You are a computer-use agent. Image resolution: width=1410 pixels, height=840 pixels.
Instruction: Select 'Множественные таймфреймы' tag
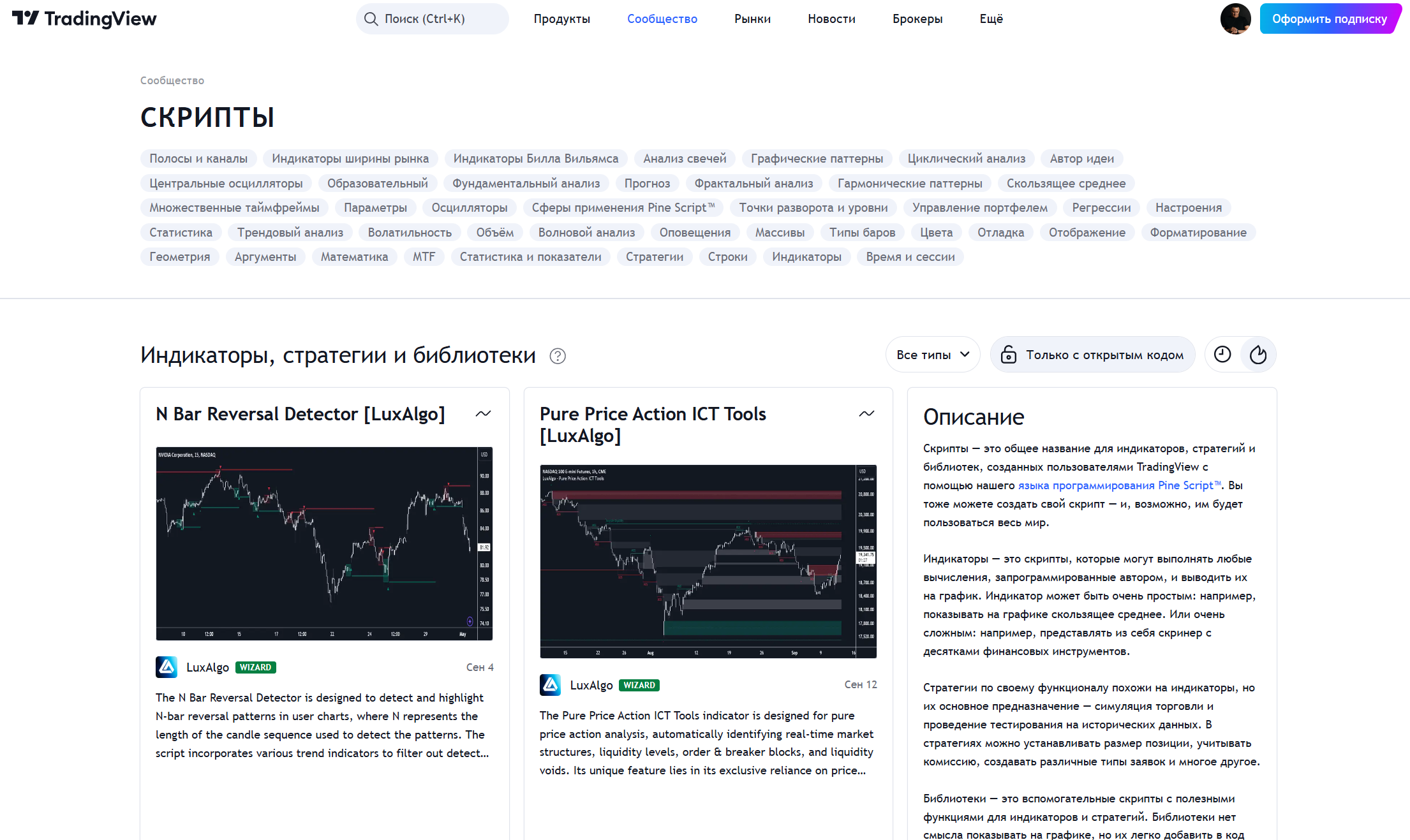234,208
